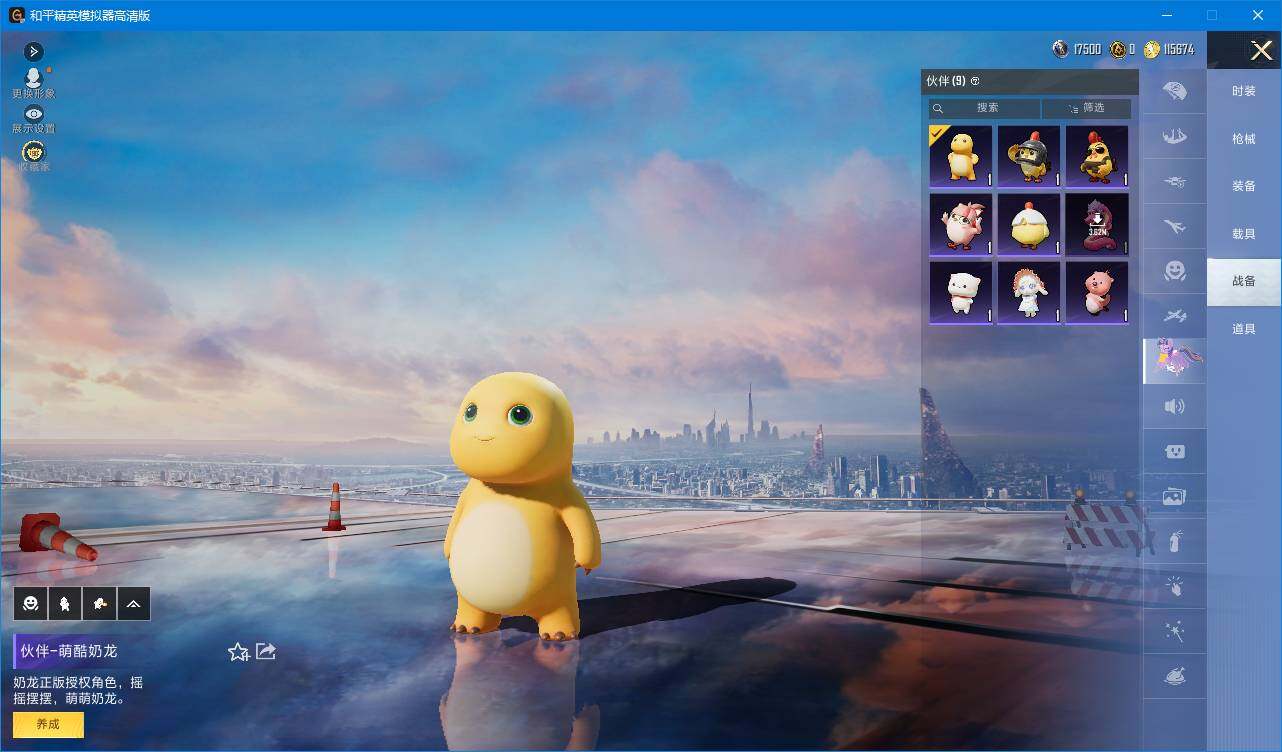Open the 收藏家 collector badge
Screen dimensions: 1282x752
tap(33, 152)
